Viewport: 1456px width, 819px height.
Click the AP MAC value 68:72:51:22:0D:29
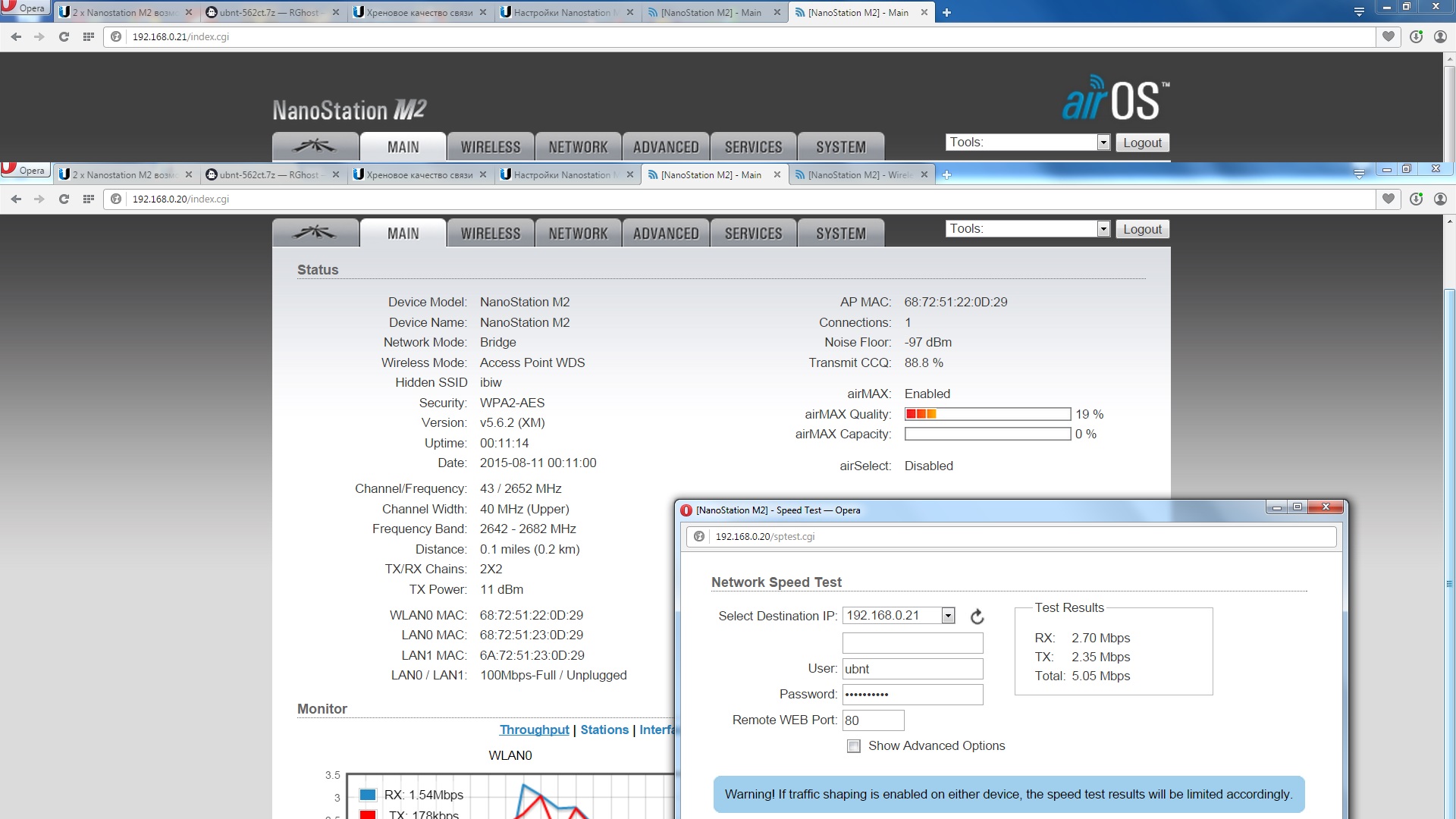[955, 302]
